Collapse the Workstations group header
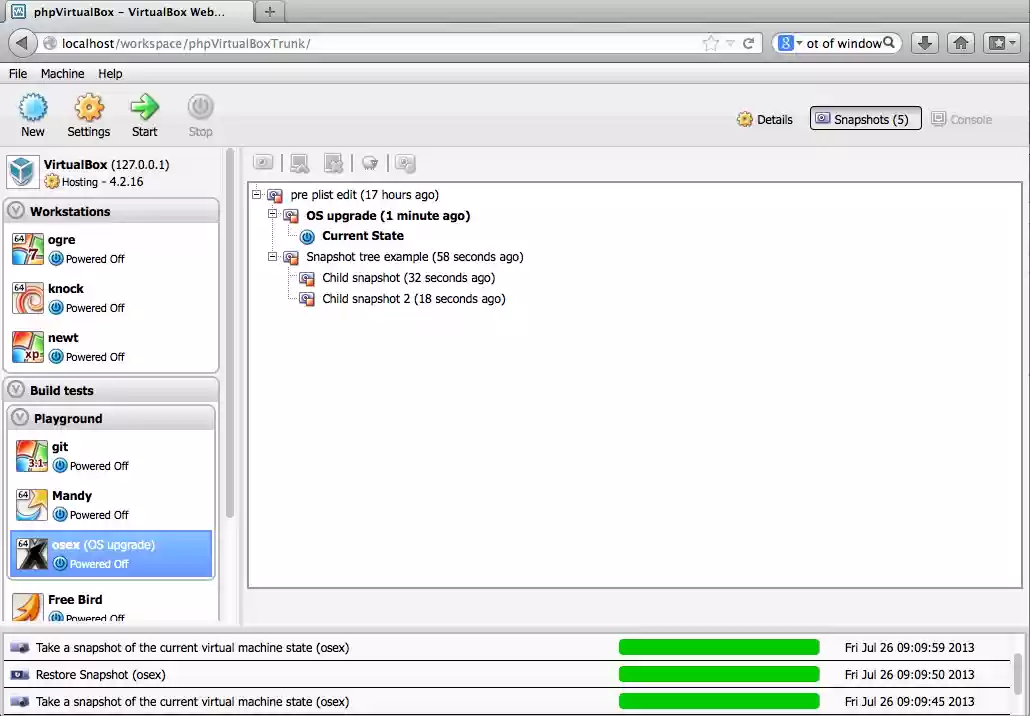Screen dimensions: 1030x716 [16, 211]
